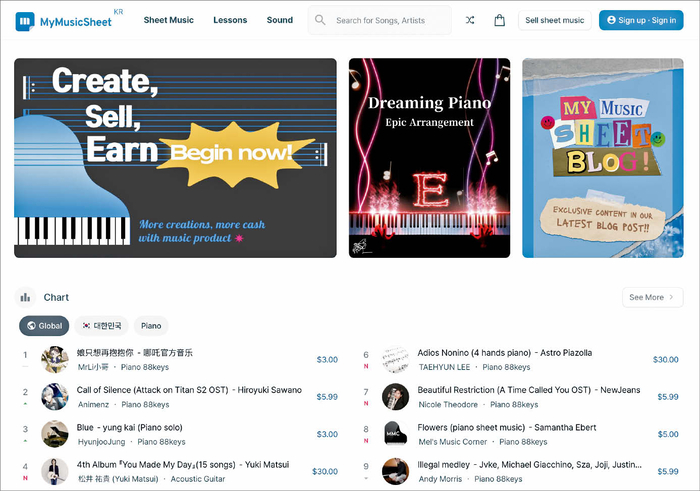
Task: Click Yuki Matsui artist avatar
Action: [54, 471]
